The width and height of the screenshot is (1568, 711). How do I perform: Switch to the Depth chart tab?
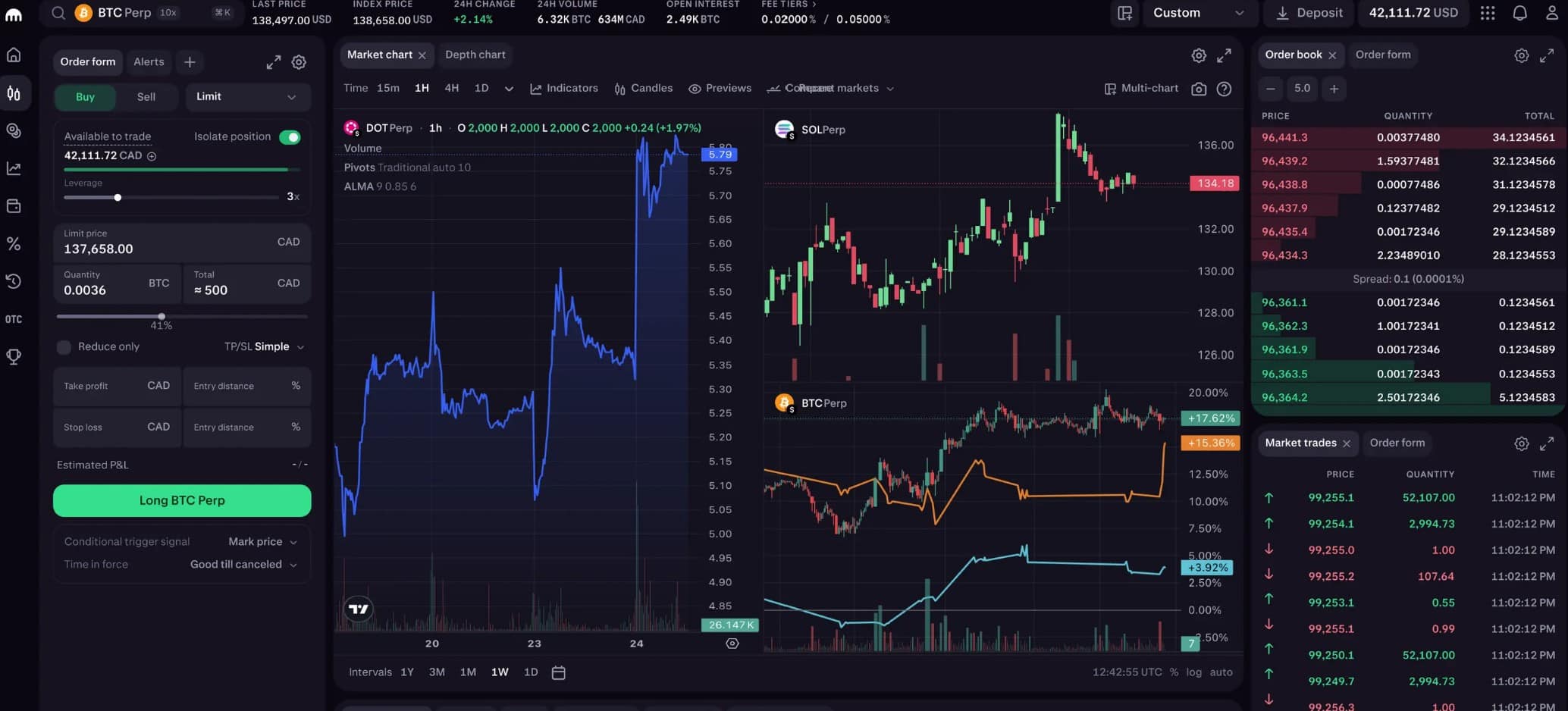coord(475,55)
